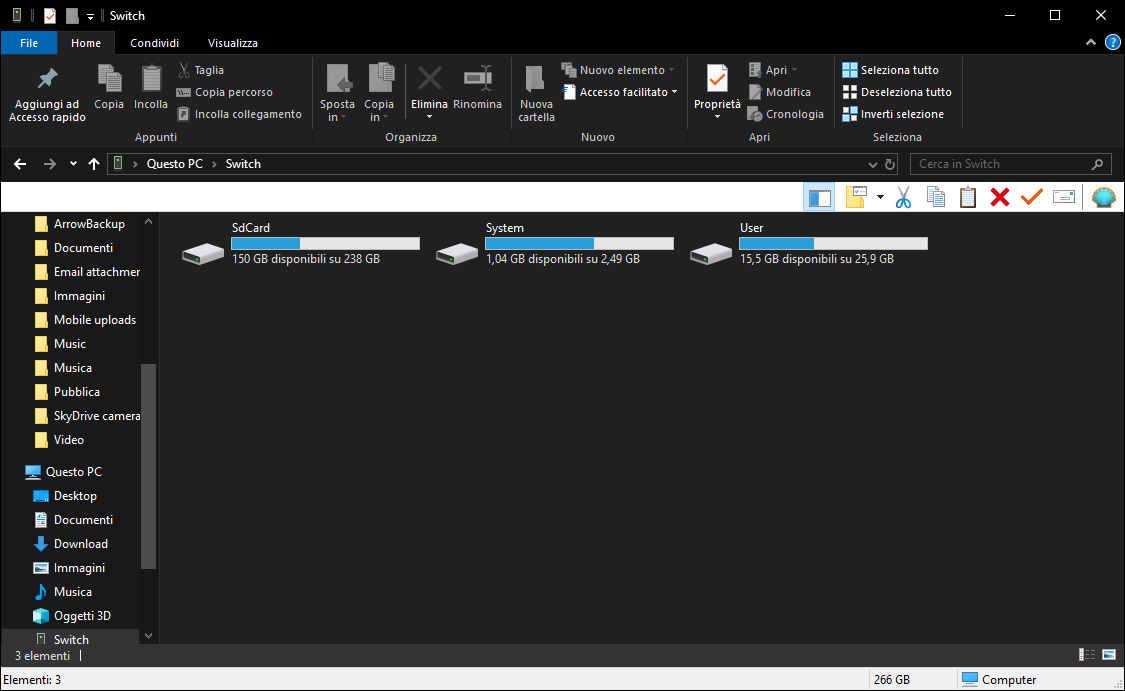
Task: Switch to large icons view in status bar
Action: point(1109,655)
